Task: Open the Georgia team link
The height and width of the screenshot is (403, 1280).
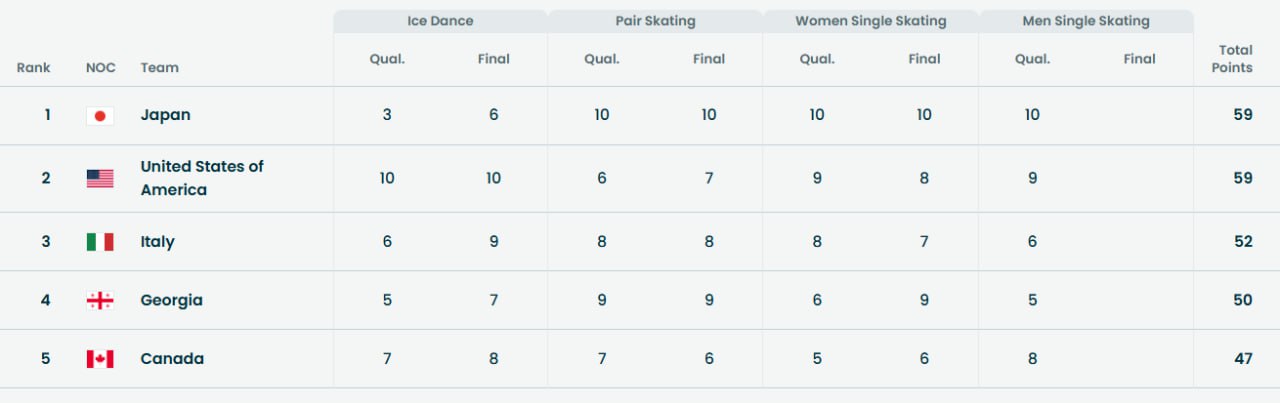Action: [x=171, y=300]
